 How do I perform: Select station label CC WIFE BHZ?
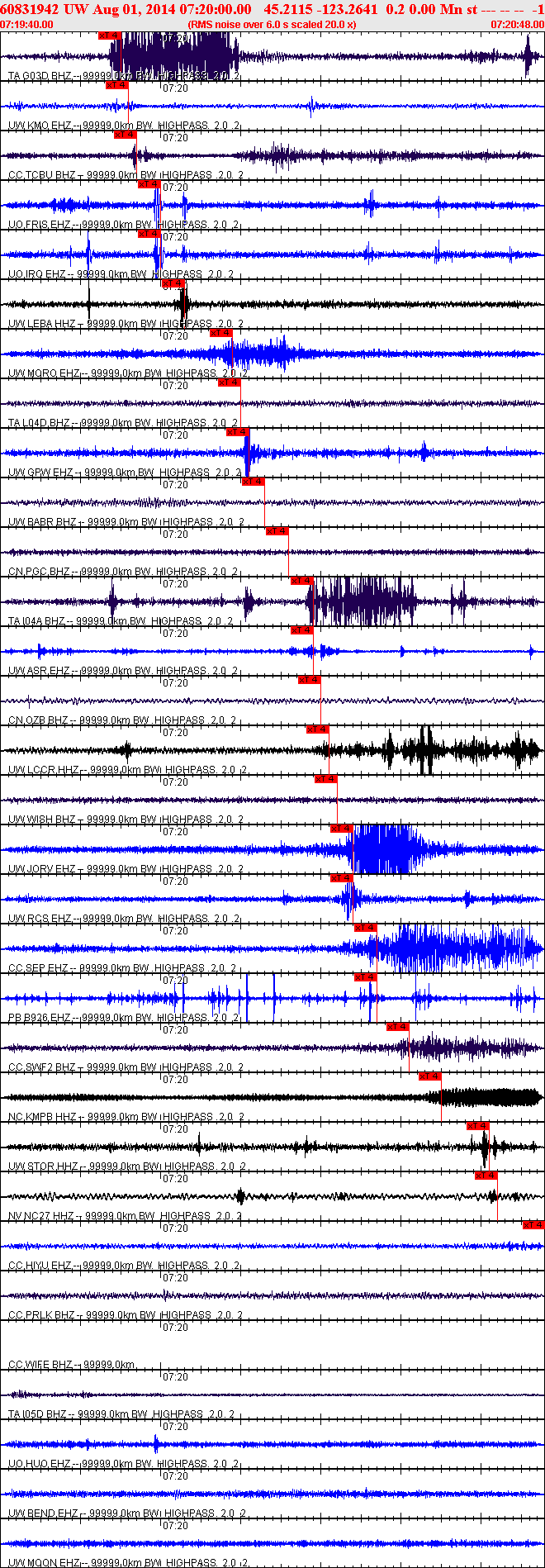point(41,1365)
